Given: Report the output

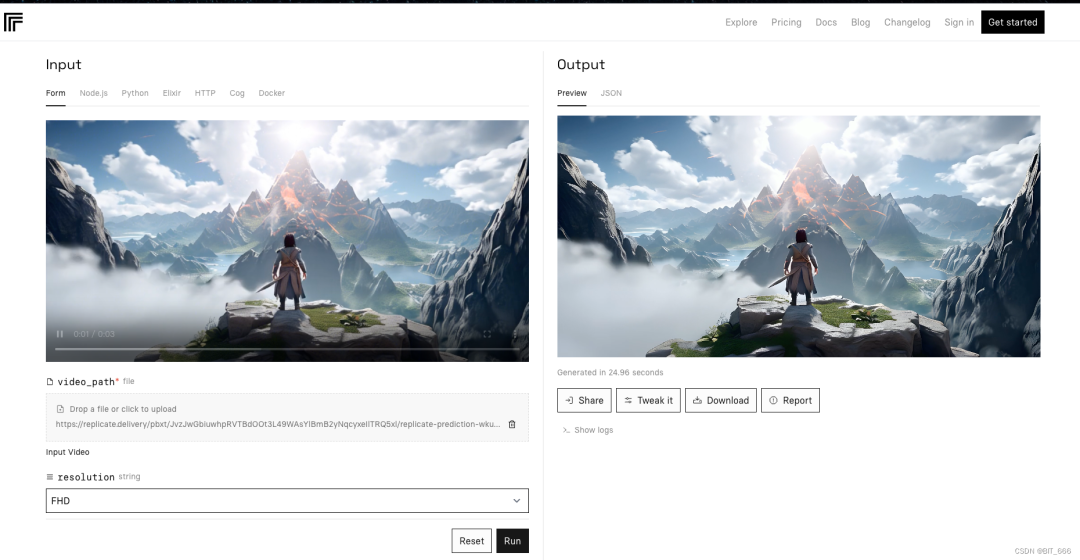Looking at the screenshot, I should coord(790,400).
